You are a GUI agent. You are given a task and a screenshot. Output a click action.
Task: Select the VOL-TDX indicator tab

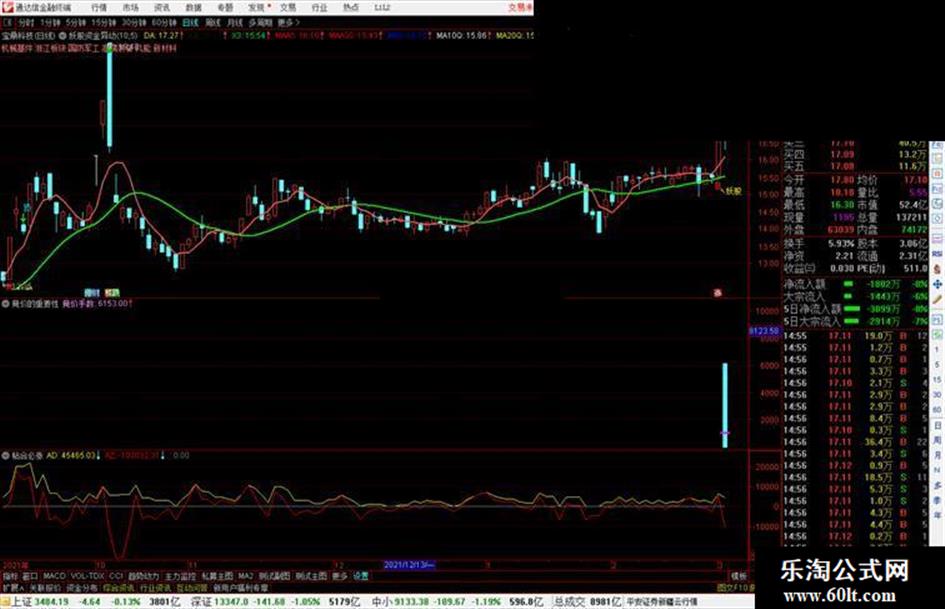pyautogui.click(x=87, y=576)
